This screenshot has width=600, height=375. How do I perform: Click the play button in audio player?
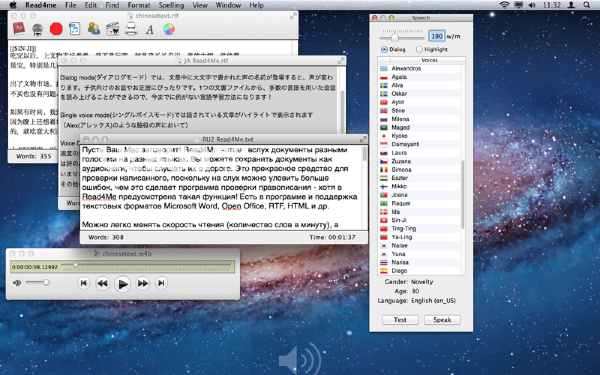122,284
